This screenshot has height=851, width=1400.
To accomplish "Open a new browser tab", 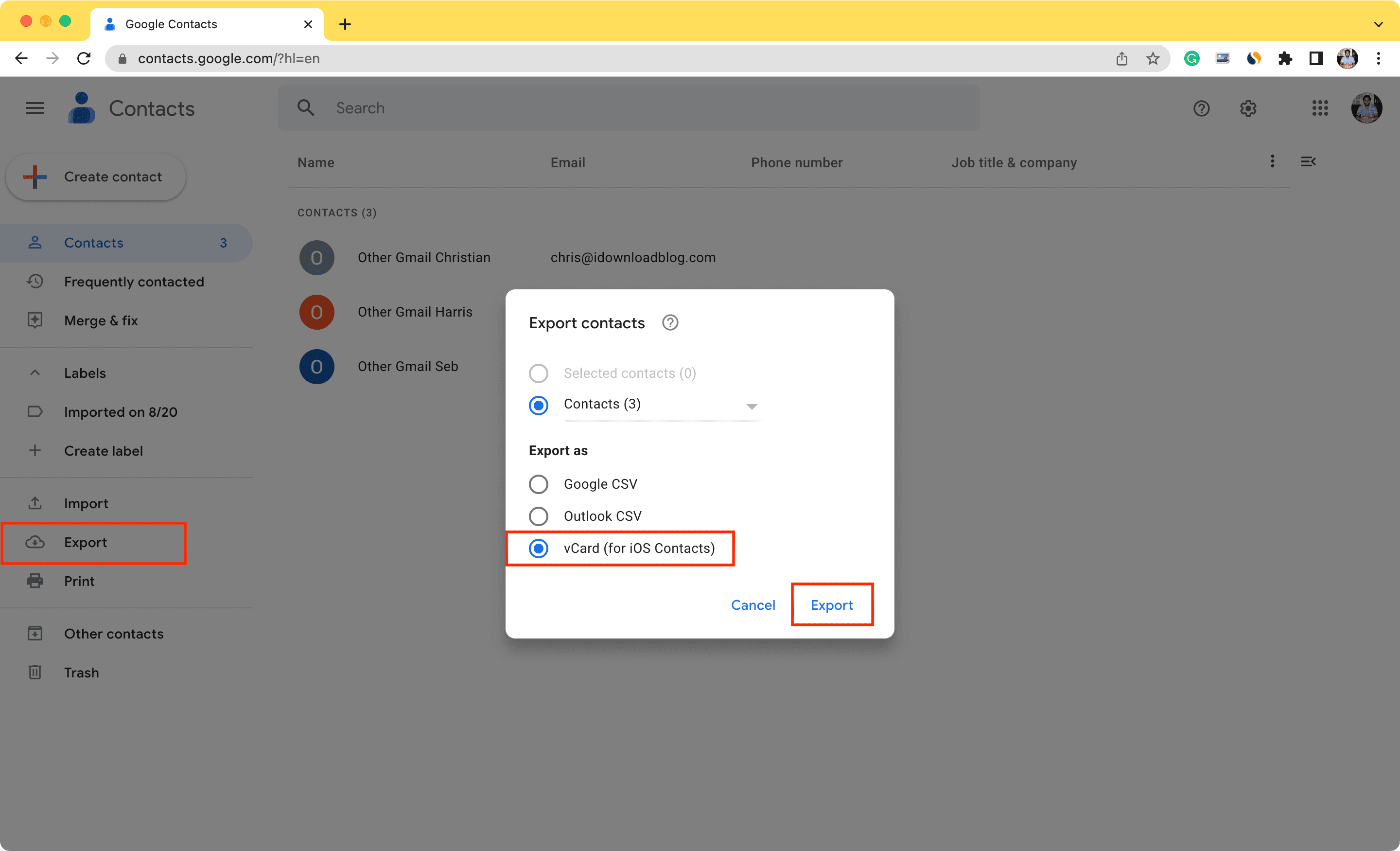I will 345,24.
